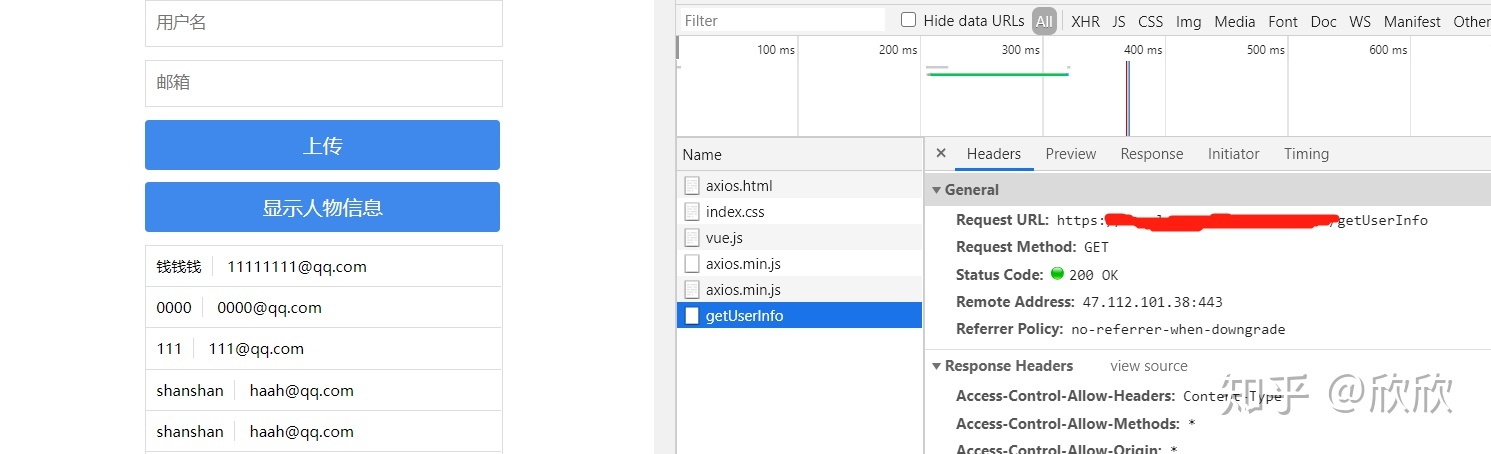Switch to the Initiator tab
The image size is (1491, 454).
click(1234, 154)
